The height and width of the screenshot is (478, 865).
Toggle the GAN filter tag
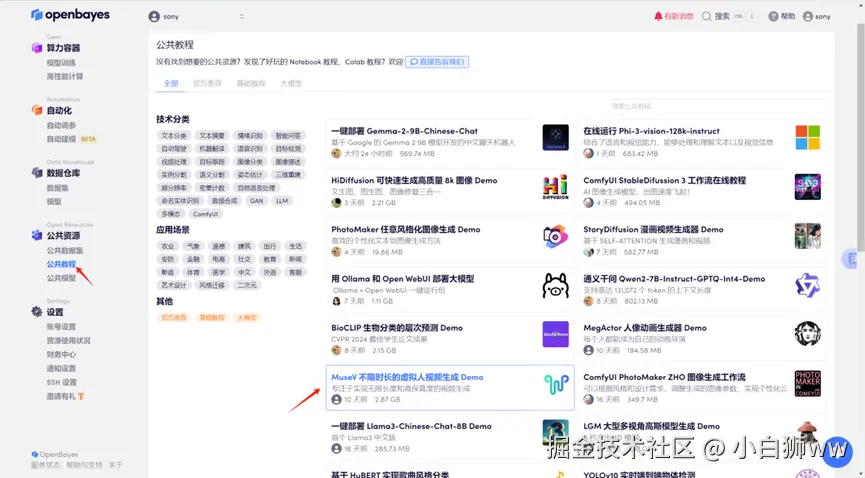point(257,201)
